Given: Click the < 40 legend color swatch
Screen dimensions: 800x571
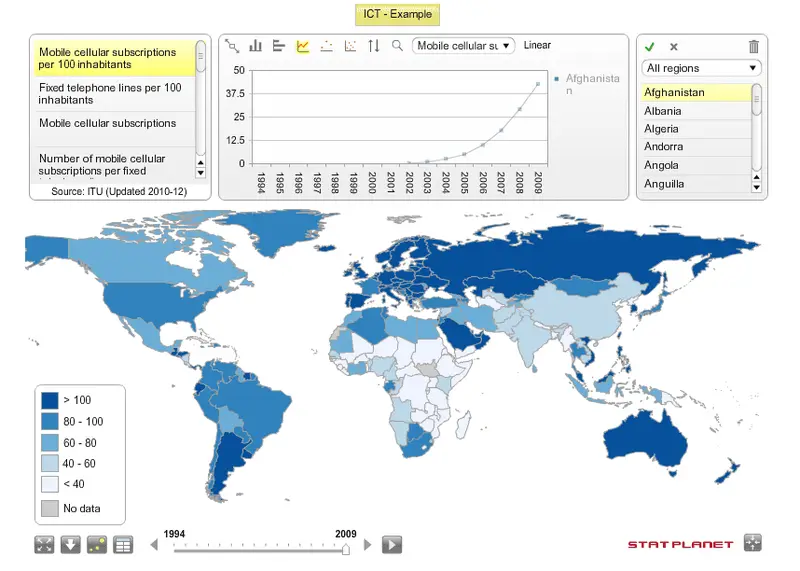Looking at the screenshot, I should click(x=49, y=484).
